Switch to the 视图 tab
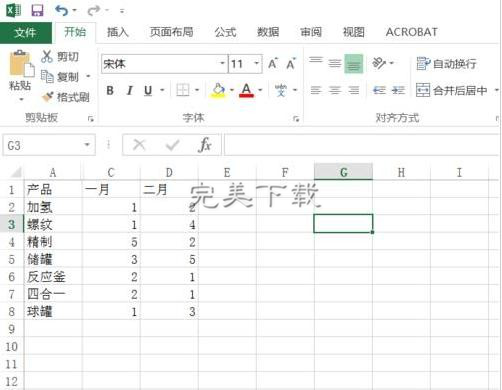The width and height of the screenshot is (502, 390). coord(354,32)
